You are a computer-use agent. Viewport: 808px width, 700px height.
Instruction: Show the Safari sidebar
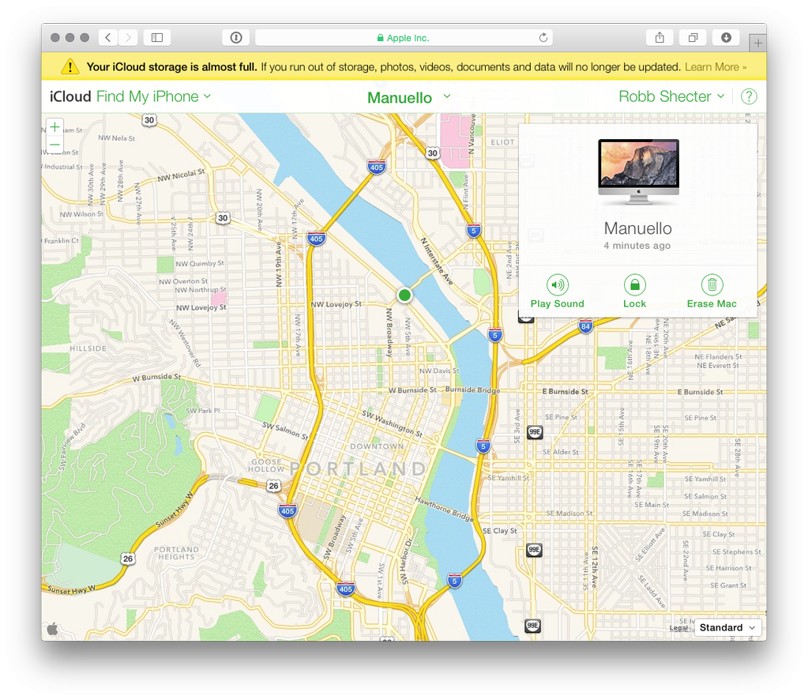pos(157,37)
